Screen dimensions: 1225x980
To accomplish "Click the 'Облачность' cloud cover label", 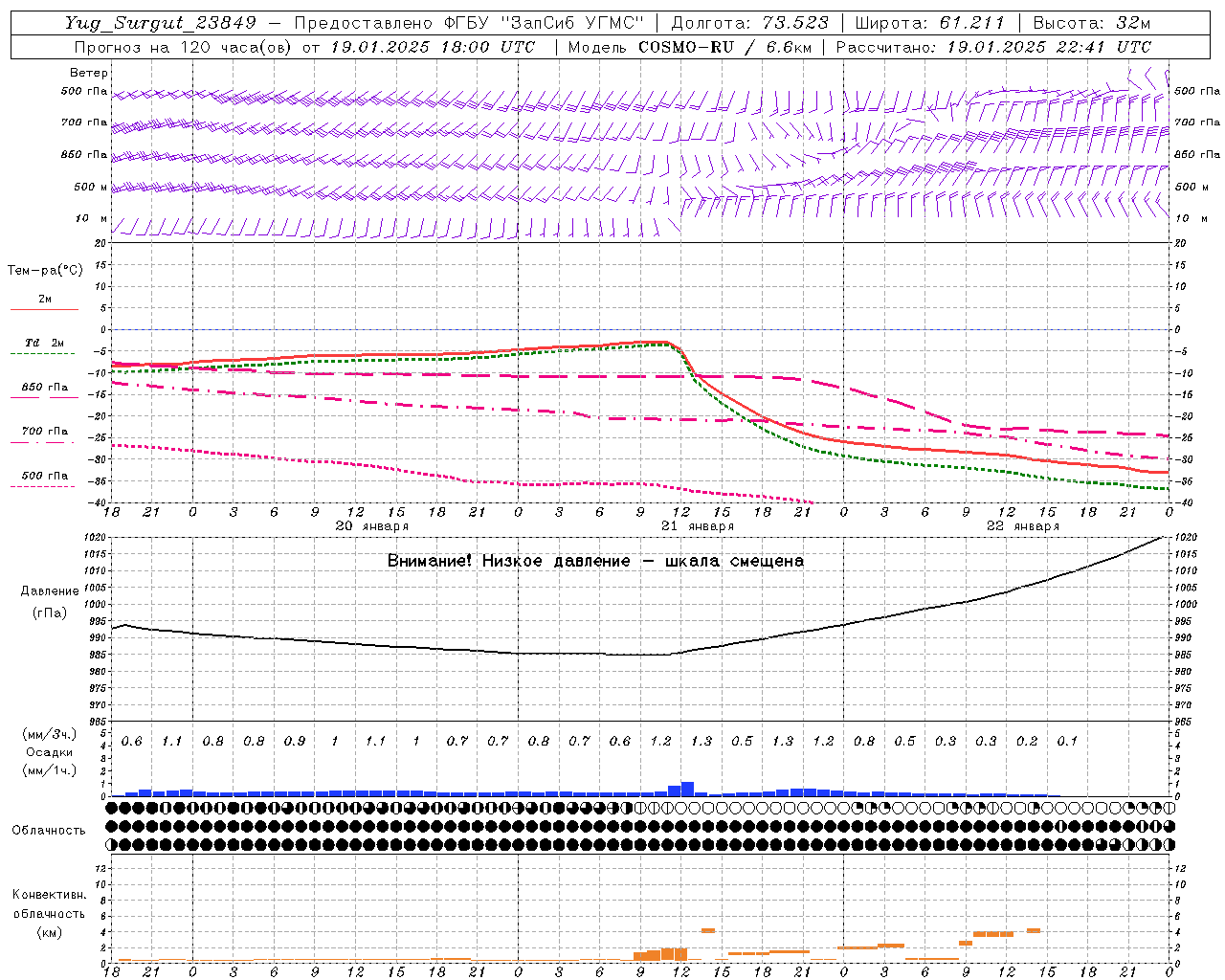I will click(x=49, y=831).
